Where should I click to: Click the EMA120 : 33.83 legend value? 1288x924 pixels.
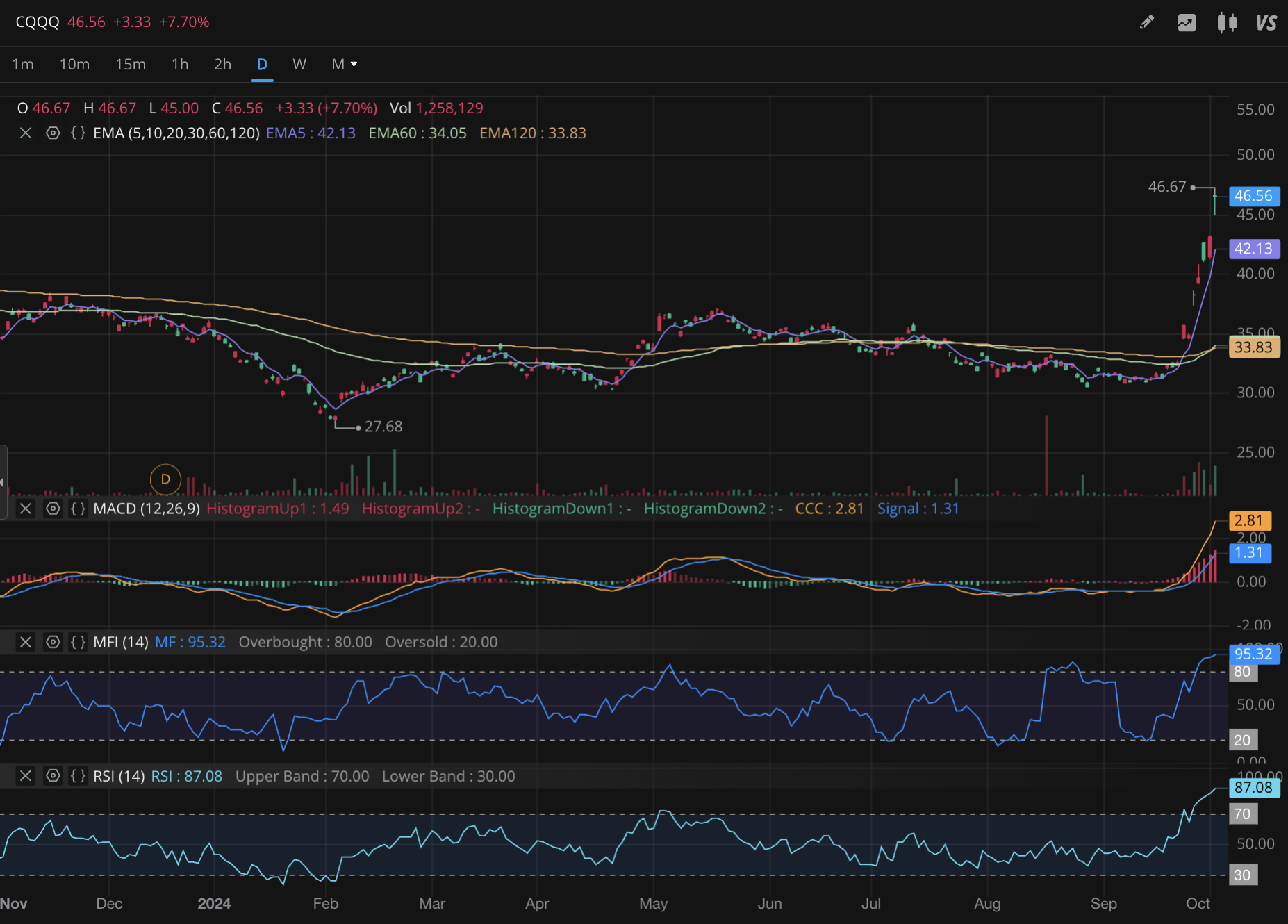533,133
